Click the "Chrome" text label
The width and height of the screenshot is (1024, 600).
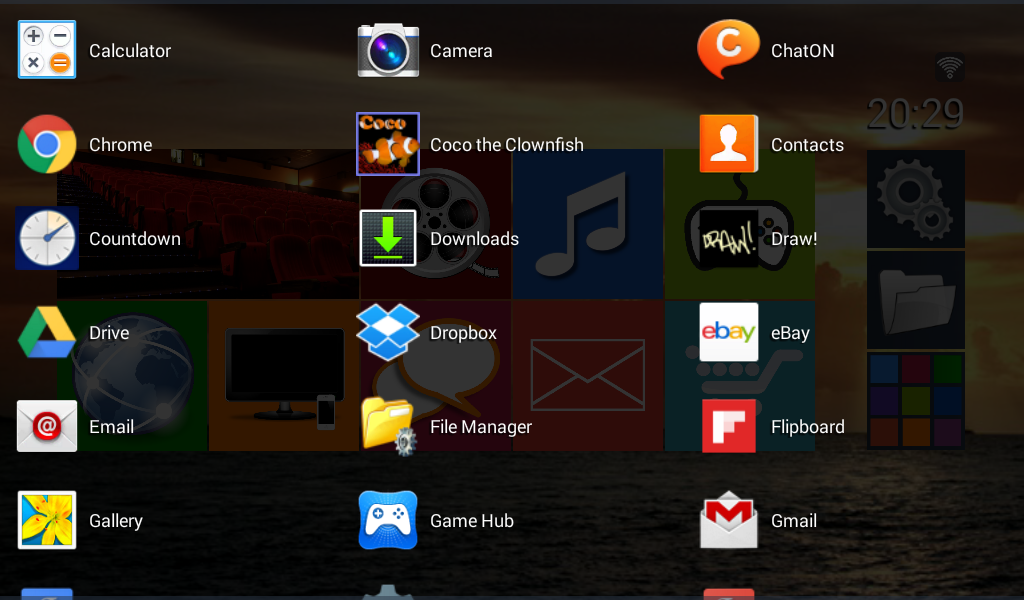[x=121, y=145]
